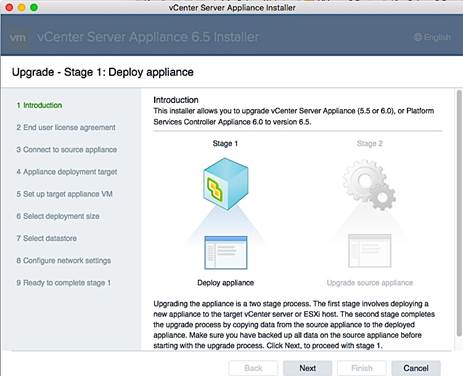Click the Stage 2 gears icon

(369, 184)
